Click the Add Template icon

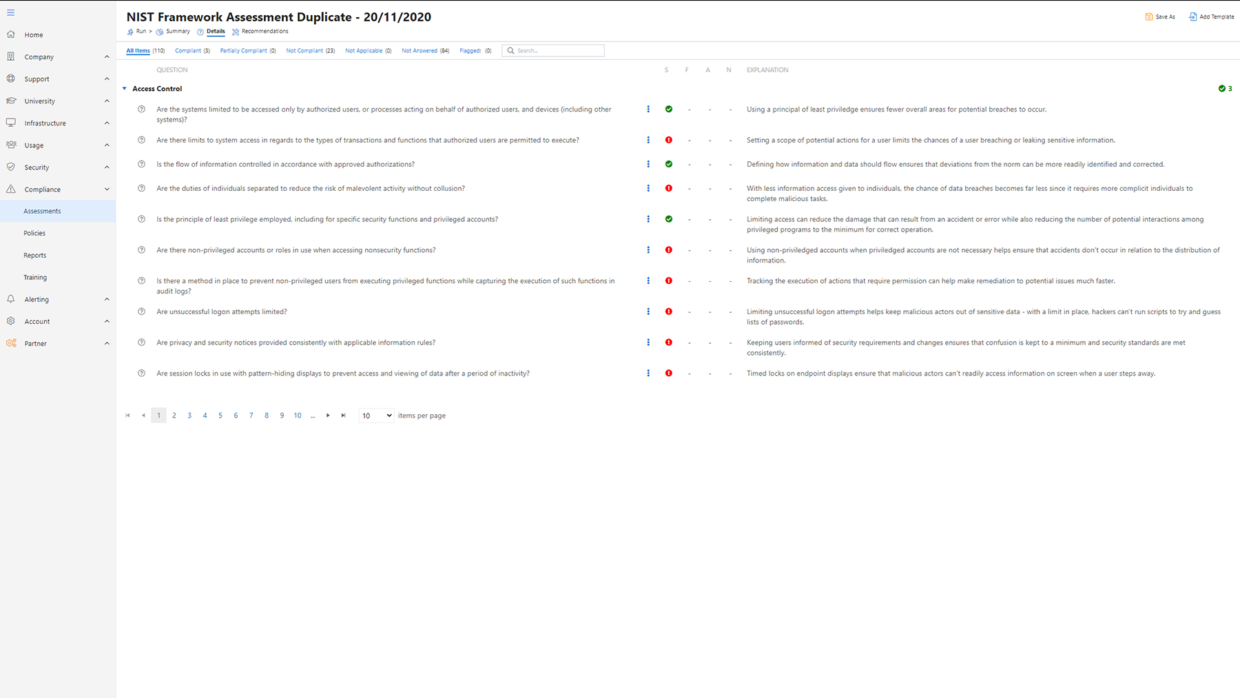[x=1193, y=17]
